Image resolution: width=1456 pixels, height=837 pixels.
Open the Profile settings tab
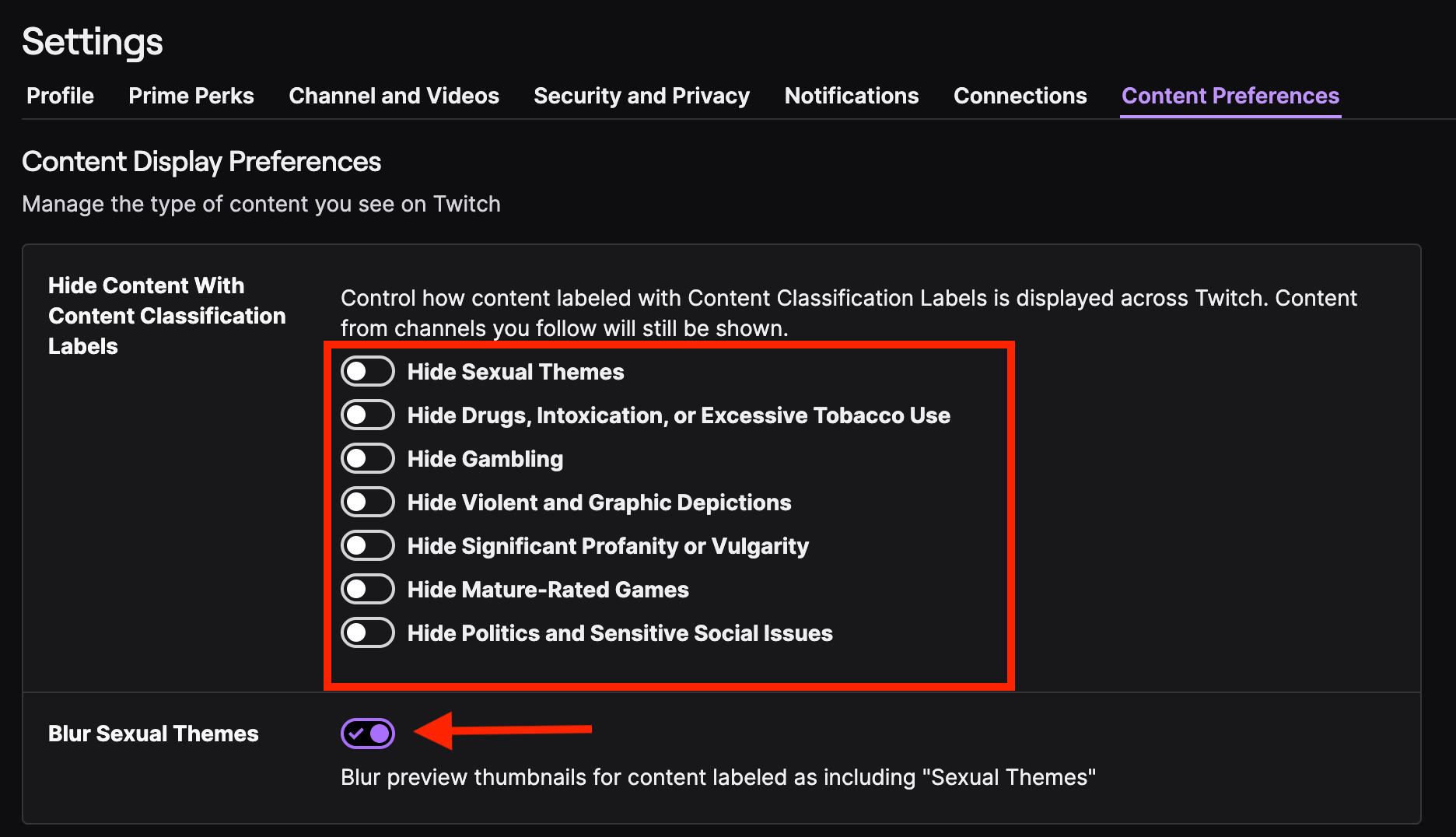(60, 96)
